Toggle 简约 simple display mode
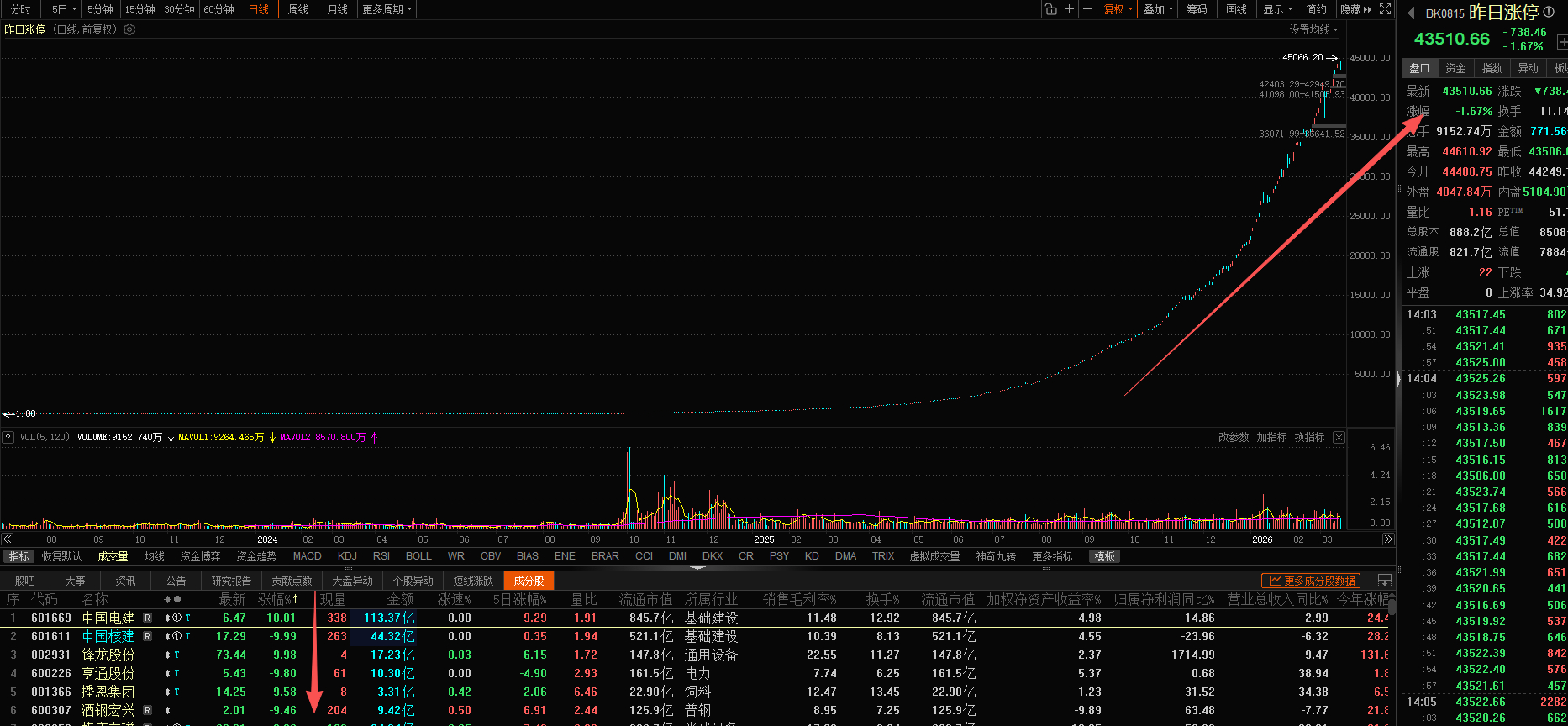The width and height of the screenshot is (1568, 726). [1316, 9]
